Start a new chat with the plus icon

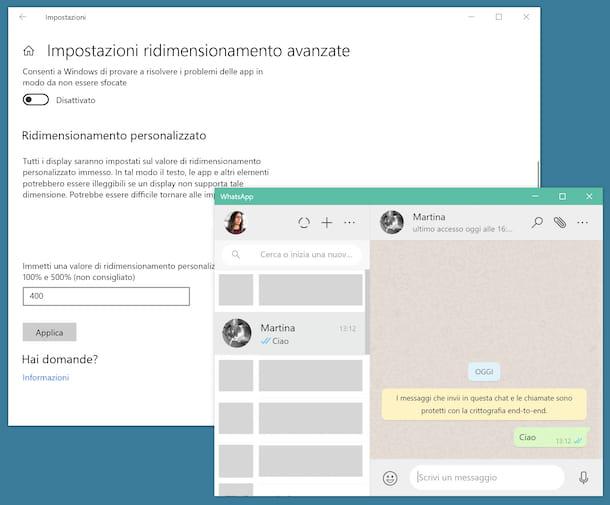point(327,223)
